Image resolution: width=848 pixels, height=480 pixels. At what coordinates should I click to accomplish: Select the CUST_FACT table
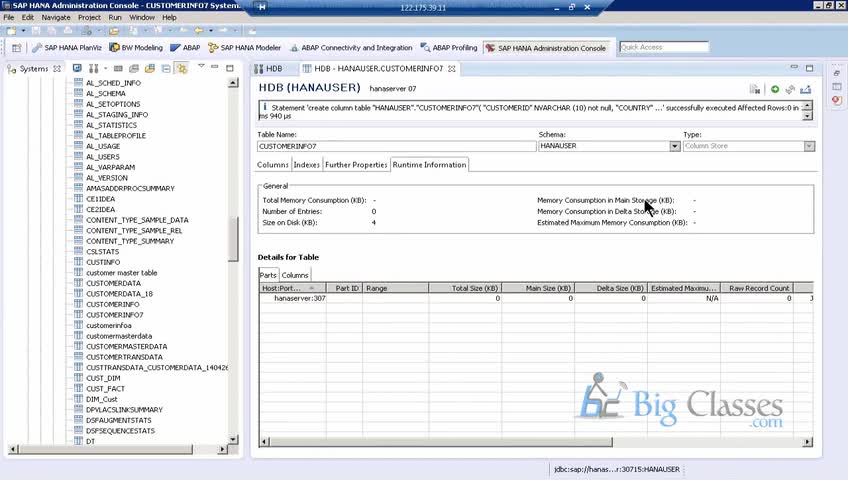pos(105,389)
